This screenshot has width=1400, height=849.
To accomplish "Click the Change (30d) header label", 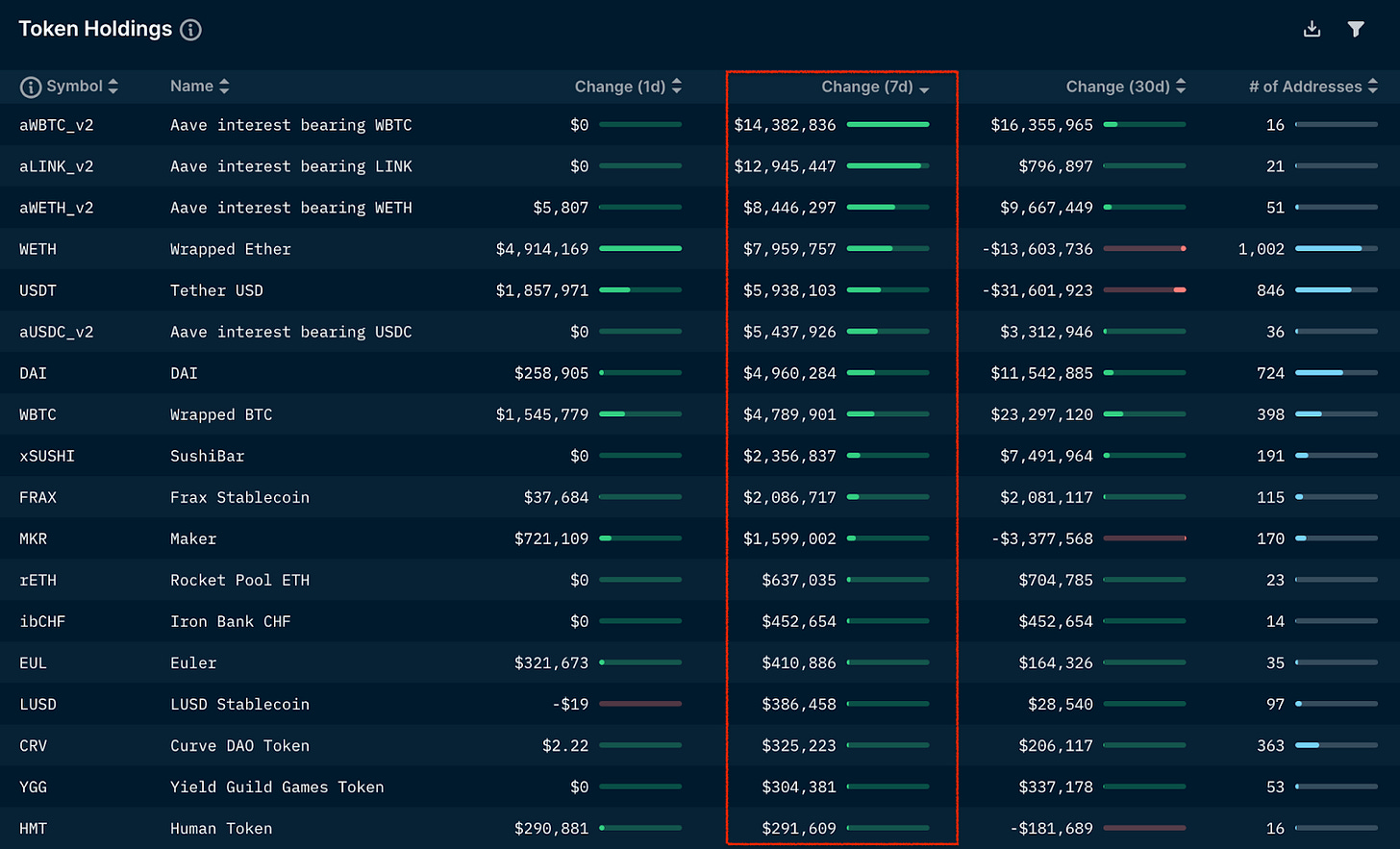I will 1118,87.
